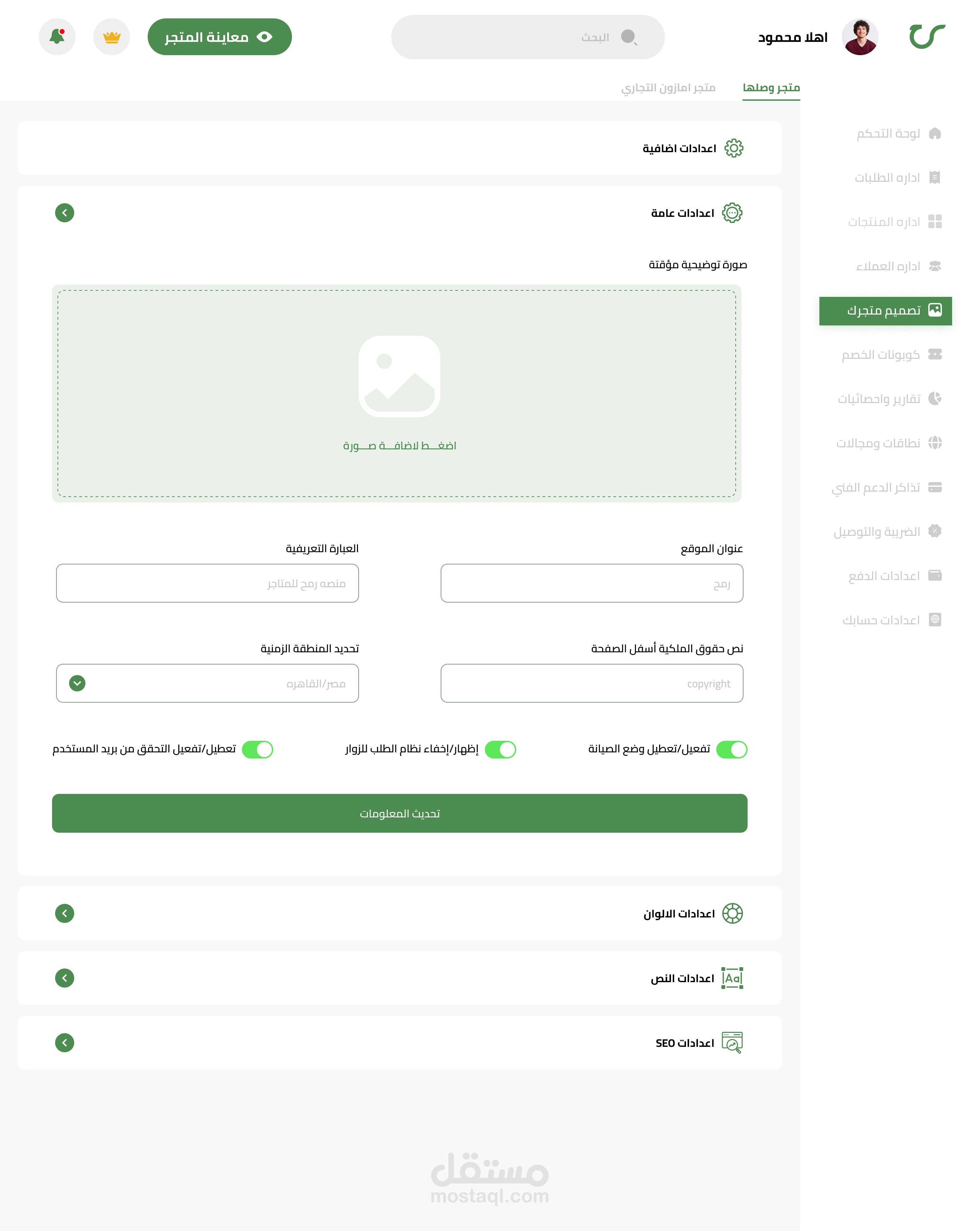Switch to the متجر امازون التجاري tab
This screenshot has width=980, height=1231.
click(668, 87)
